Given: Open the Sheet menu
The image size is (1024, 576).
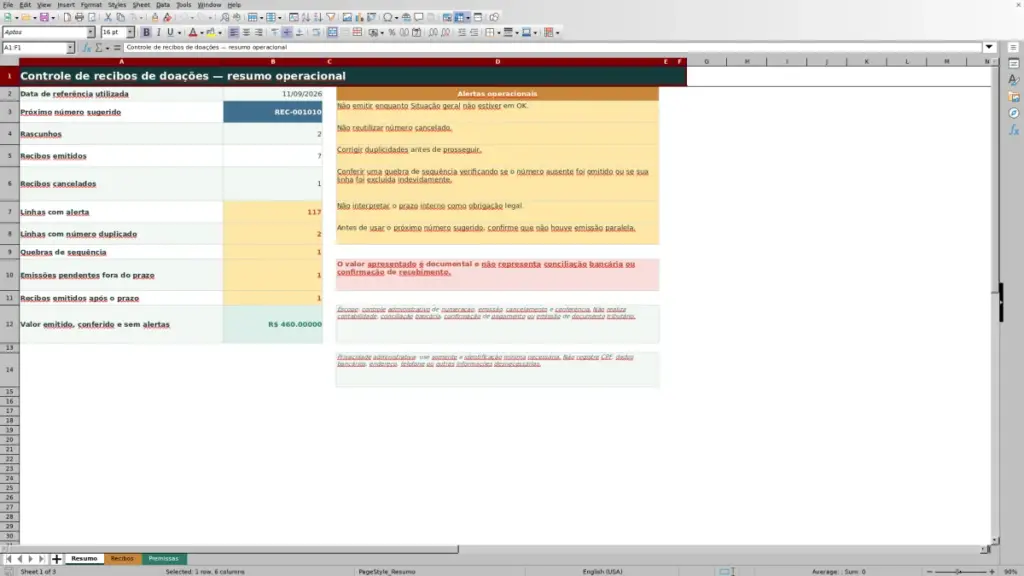Looking at the screenshot, I should coord(141,5).
